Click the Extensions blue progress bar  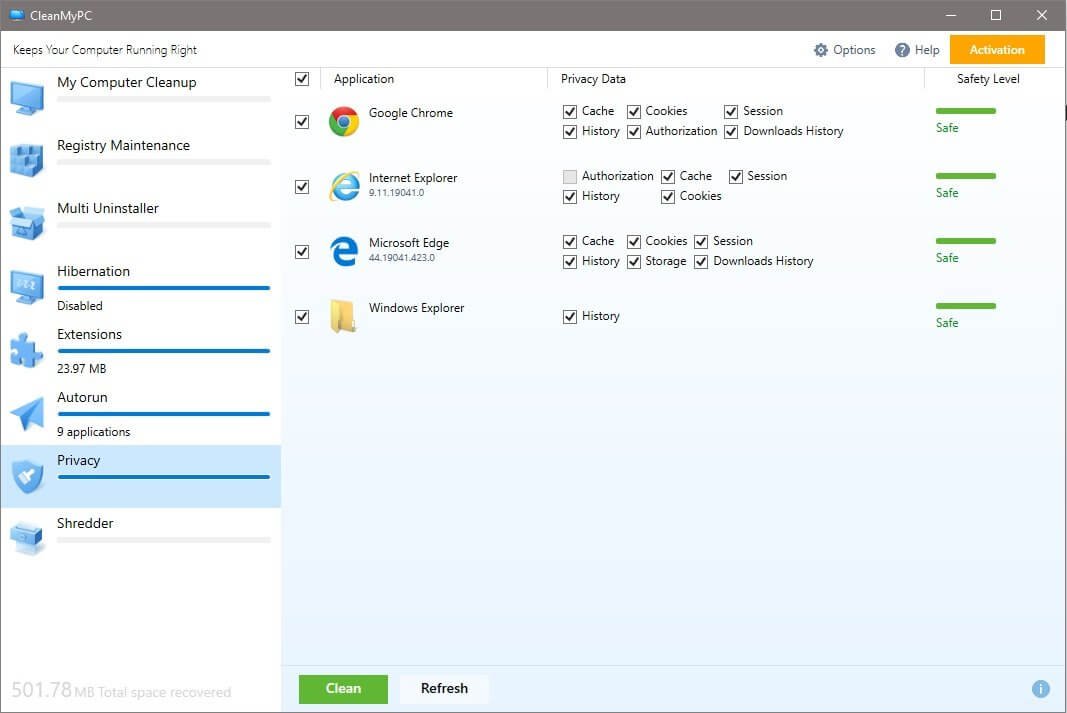(x=164, y=351)
